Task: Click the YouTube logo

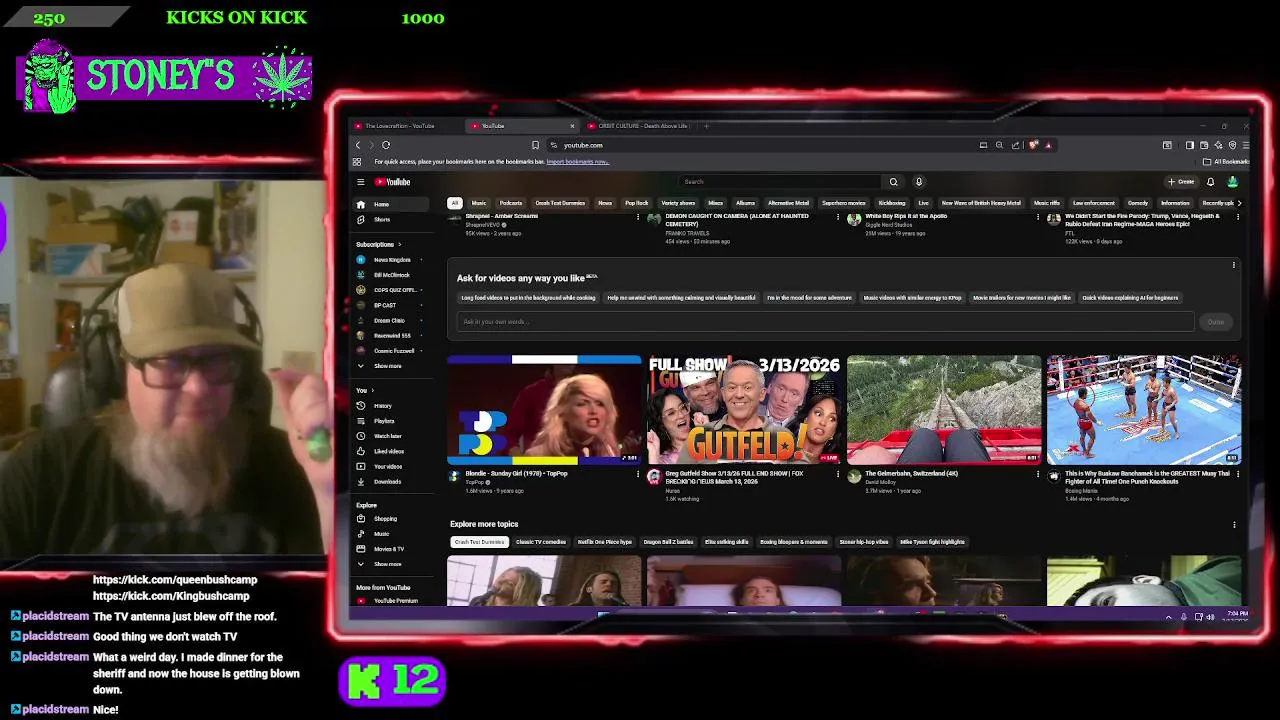Action: (393, 182)
